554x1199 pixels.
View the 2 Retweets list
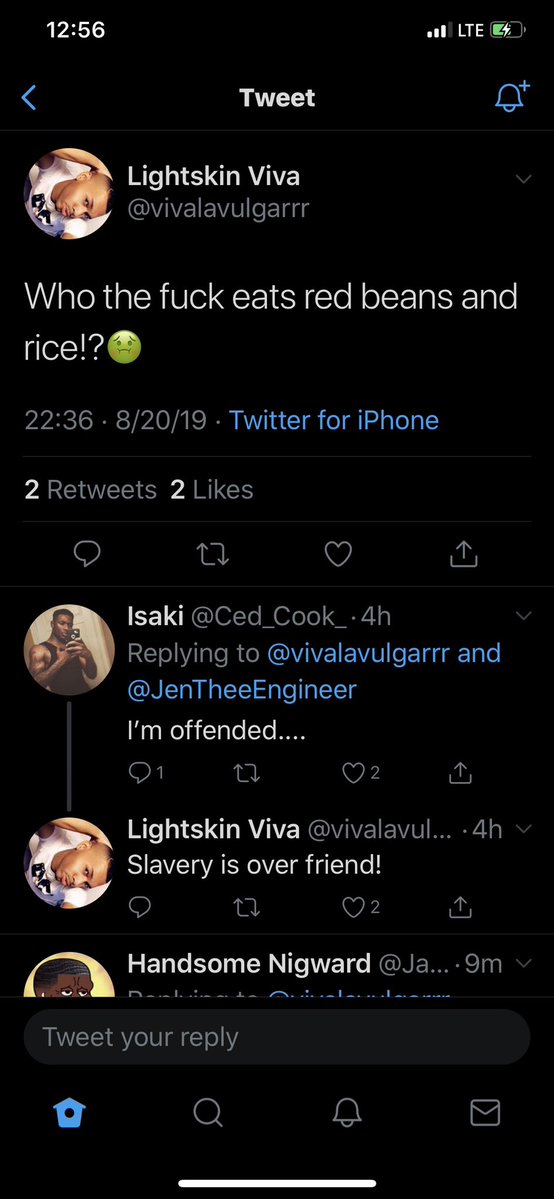90,489
